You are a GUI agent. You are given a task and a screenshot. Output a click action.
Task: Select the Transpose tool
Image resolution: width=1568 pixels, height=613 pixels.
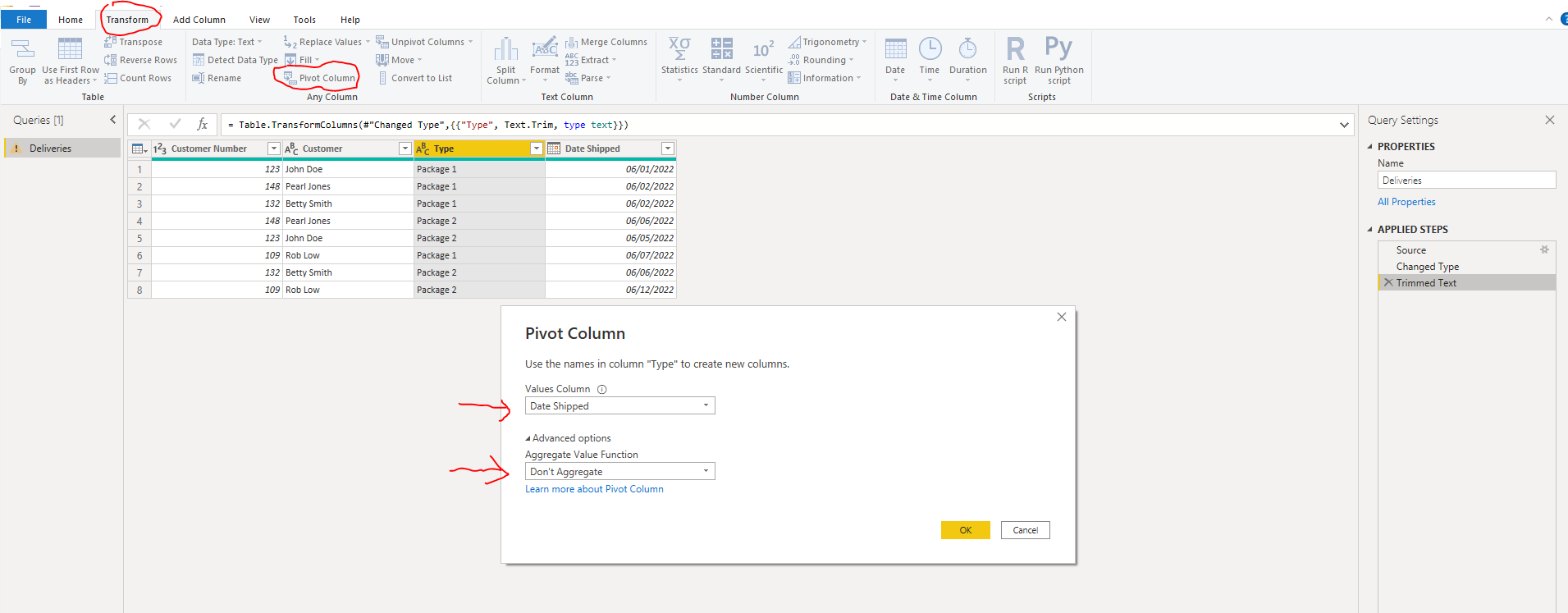(x=133, y=42)
